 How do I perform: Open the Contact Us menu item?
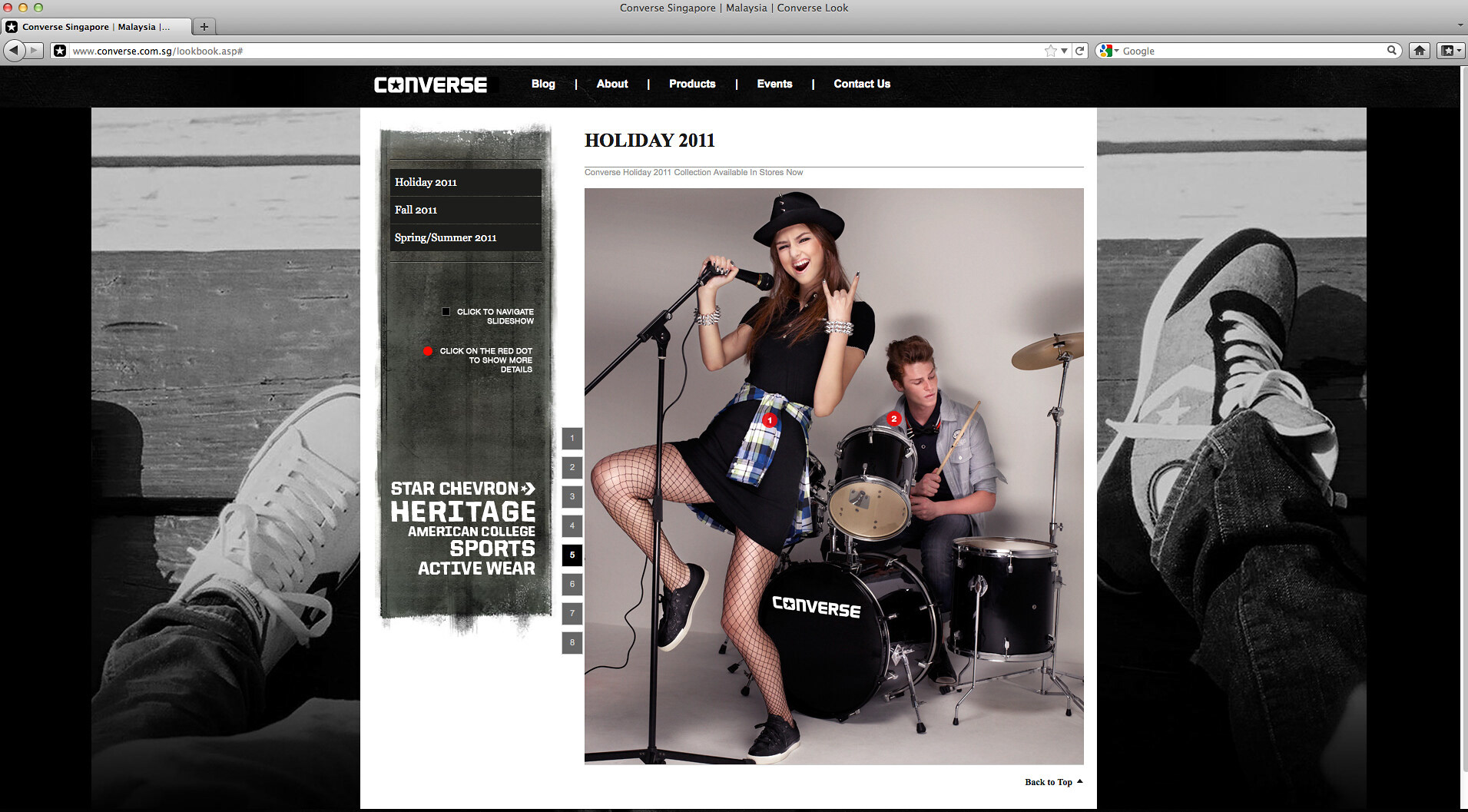862,84
